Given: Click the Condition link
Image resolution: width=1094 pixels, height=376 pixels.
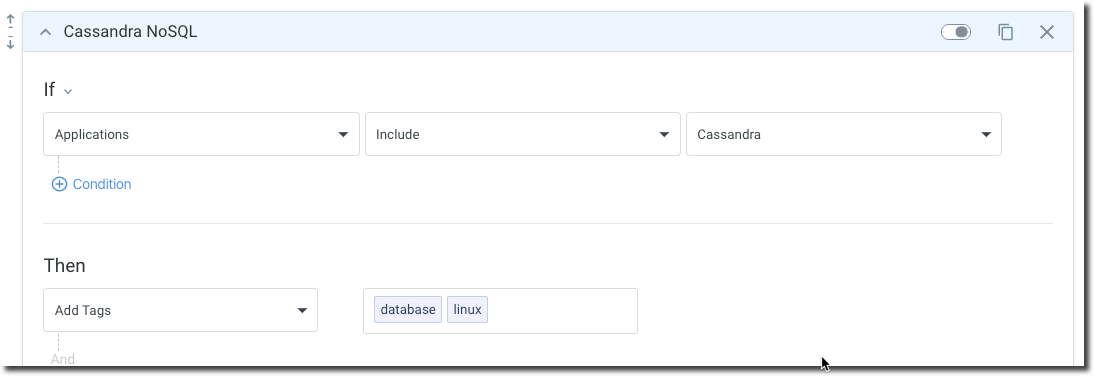Looking at the screenshot, I should (102, 184).
